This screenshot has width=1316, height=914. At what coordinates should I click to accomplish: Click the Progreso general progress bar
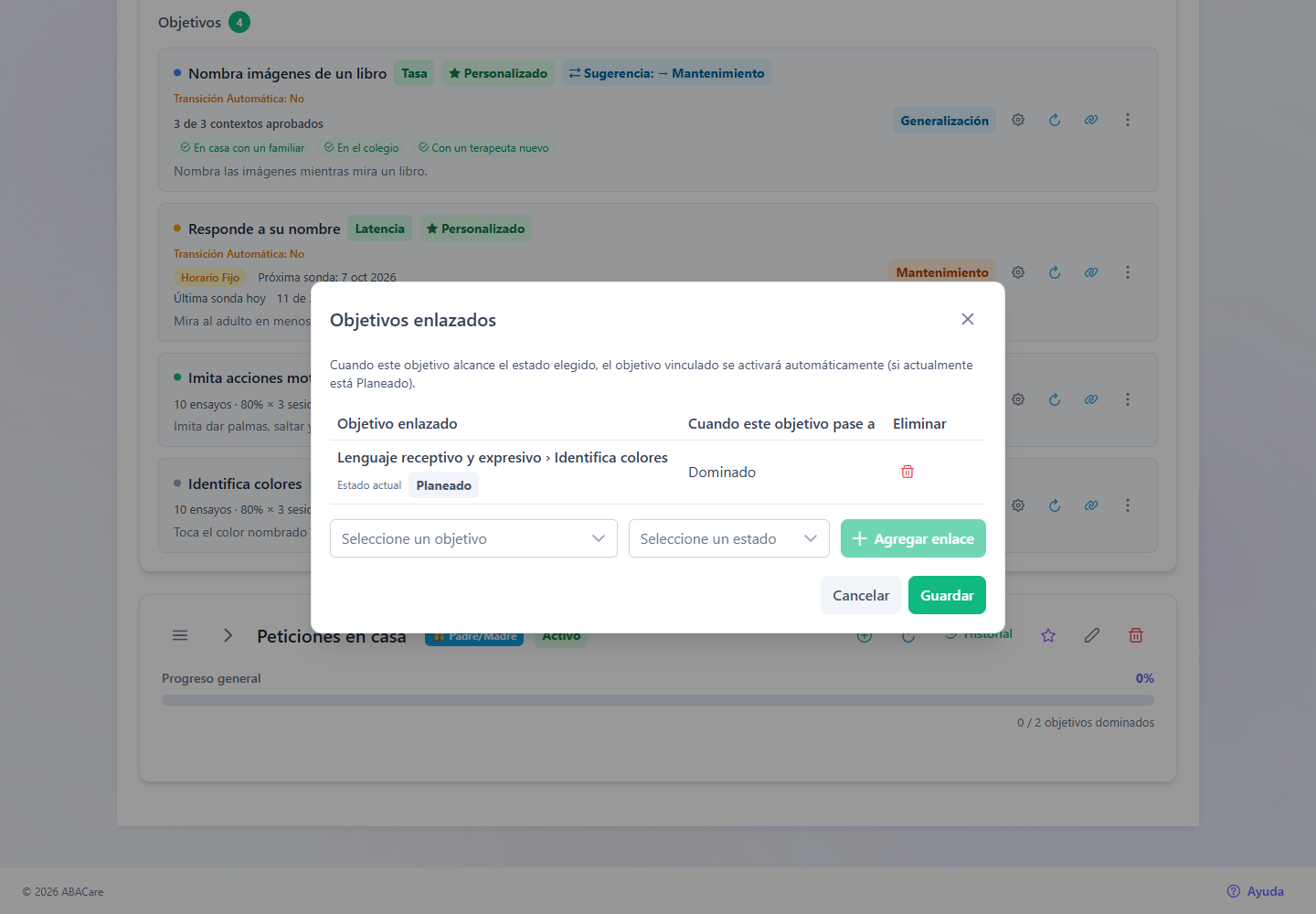click(x=658, y=700)
